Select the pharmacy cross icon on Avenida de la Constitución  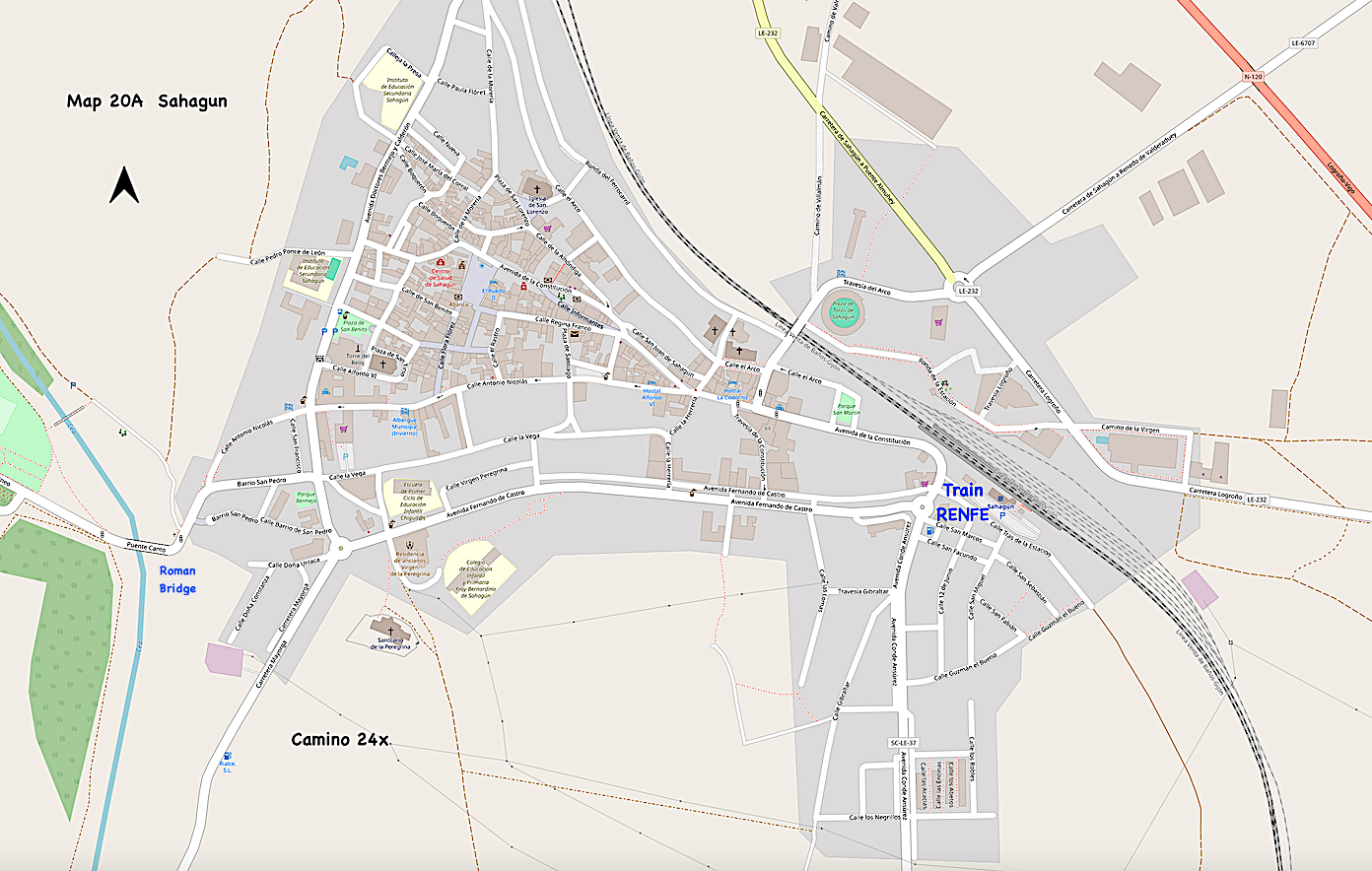523,287
